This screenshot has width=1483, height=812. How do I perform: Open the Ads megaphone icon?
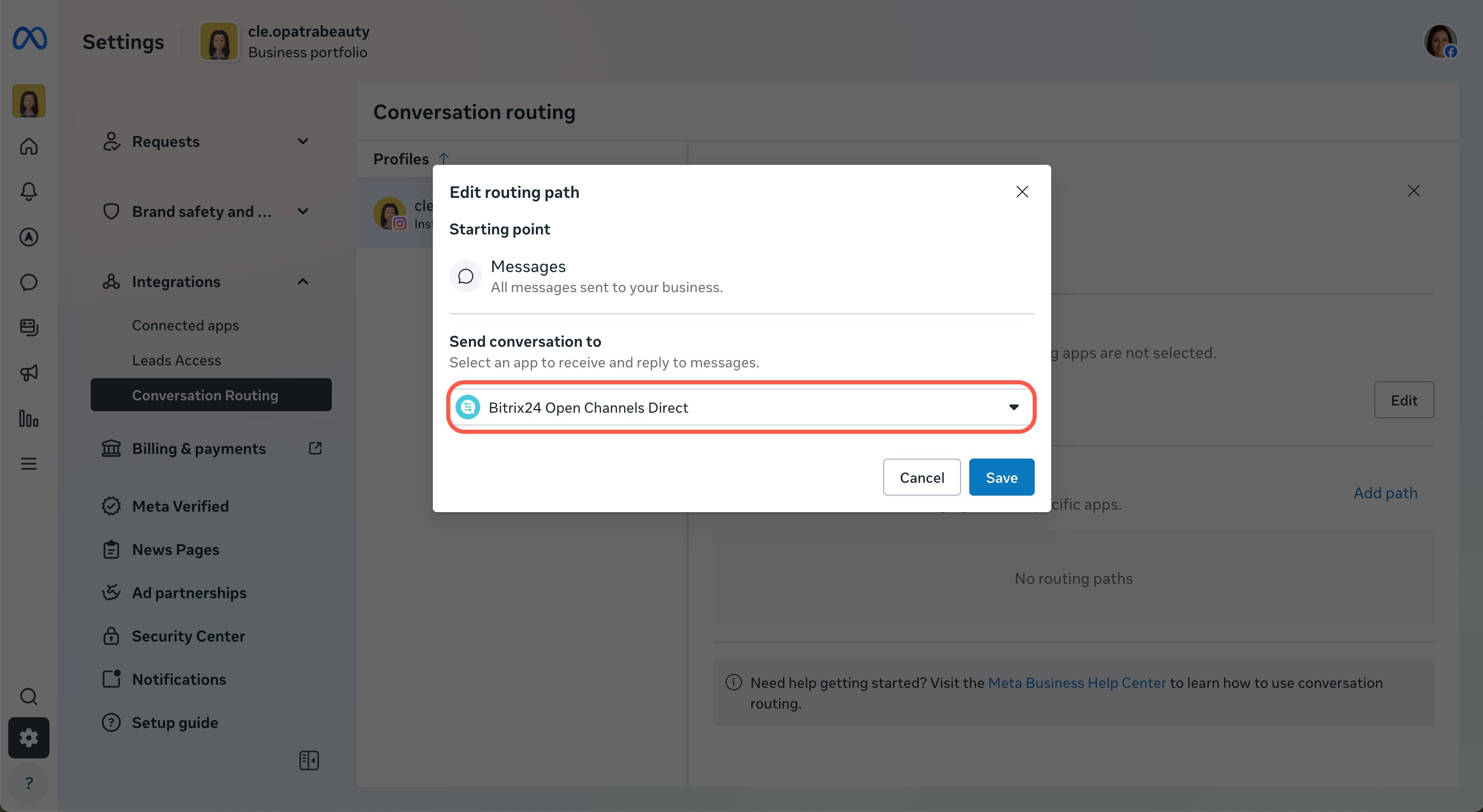point(29,373)
